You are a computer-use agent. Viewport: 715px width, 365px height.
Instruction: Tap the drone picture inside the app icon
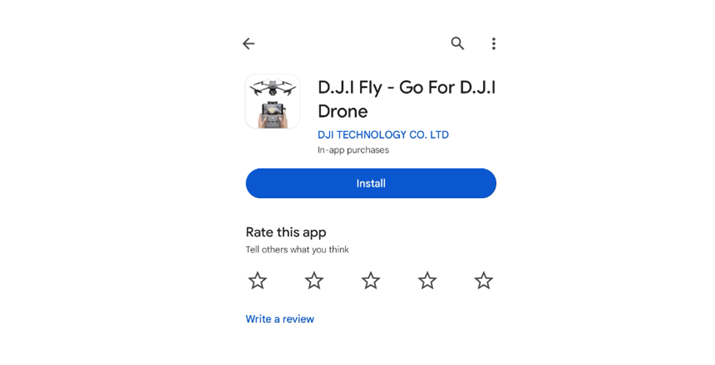273,87
